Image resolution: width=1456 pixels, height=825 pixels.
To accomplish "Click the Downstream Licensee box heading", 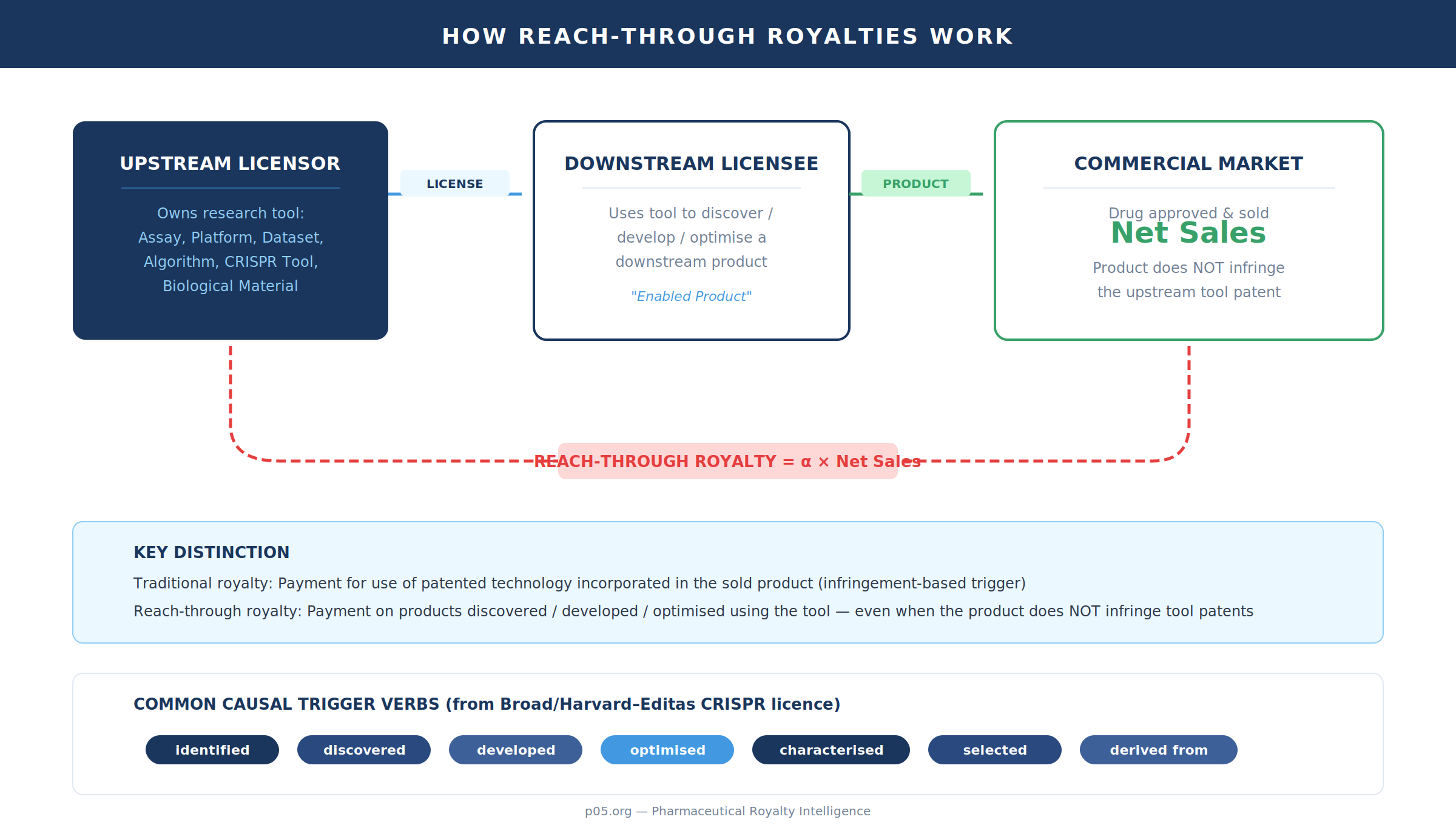I will click(x=691, y=163).
